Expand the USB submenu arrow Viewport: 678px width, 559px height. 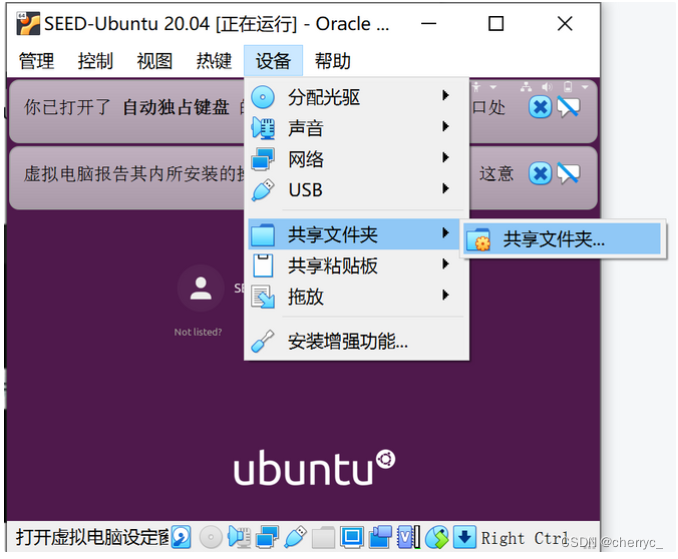tap(445, 188)
